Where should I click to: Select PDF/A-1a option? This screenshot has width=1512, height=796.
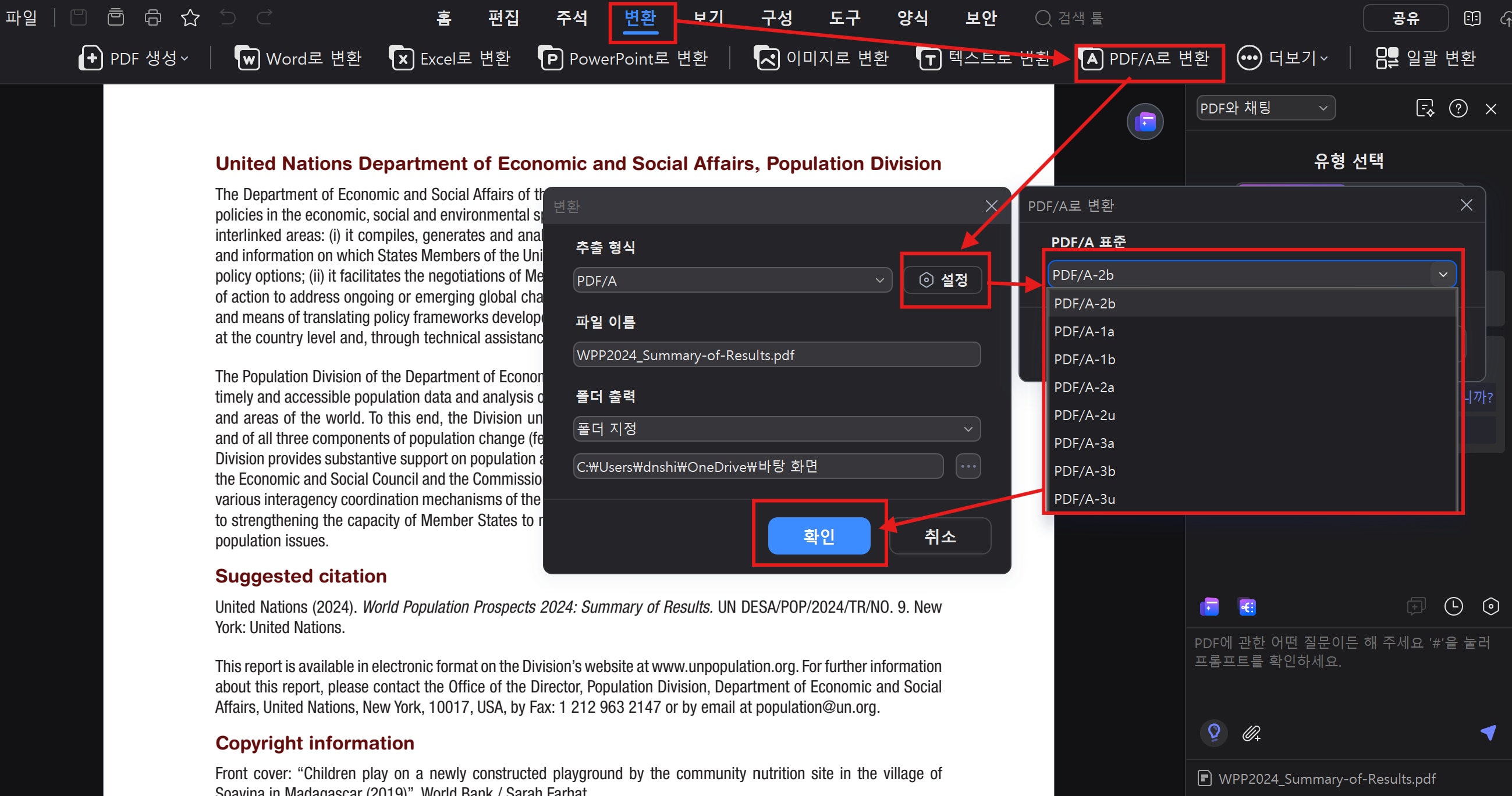point(1252,332)
